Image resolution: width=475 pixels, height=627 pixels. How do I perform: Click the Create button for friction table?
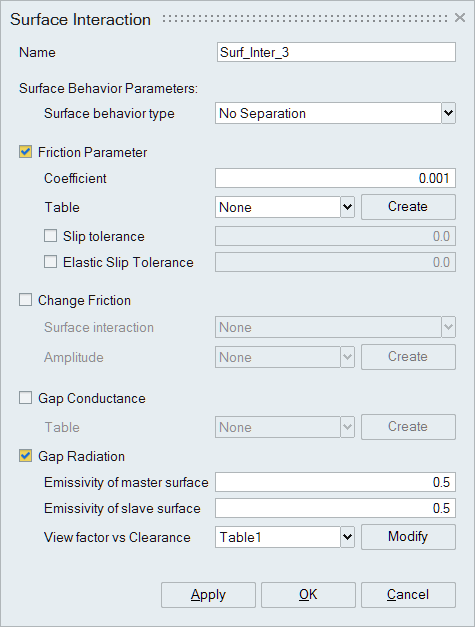408,207
